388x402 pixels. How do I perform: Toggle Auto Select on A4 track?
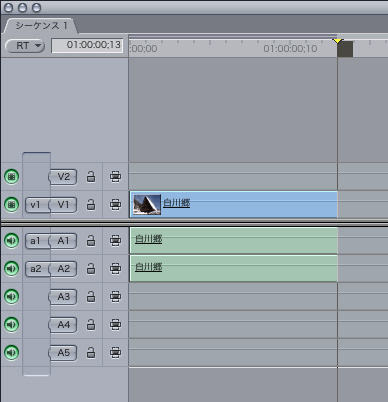(115, 324)
